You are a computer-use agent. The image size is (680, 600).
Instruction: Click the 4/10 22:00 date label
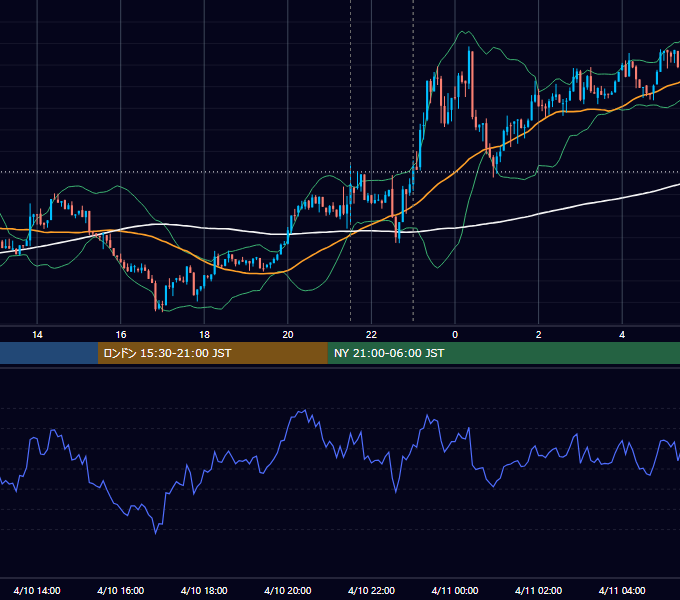(x=371, y=590)
